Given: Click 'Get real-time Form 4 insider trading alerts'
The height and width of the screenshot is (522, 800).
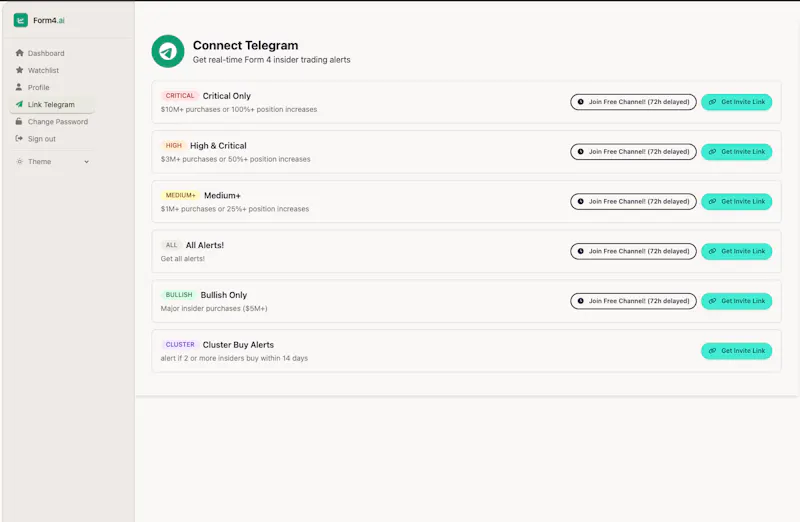Looking at the screenshot, I should pyautogui.click(x=271, y=60).
